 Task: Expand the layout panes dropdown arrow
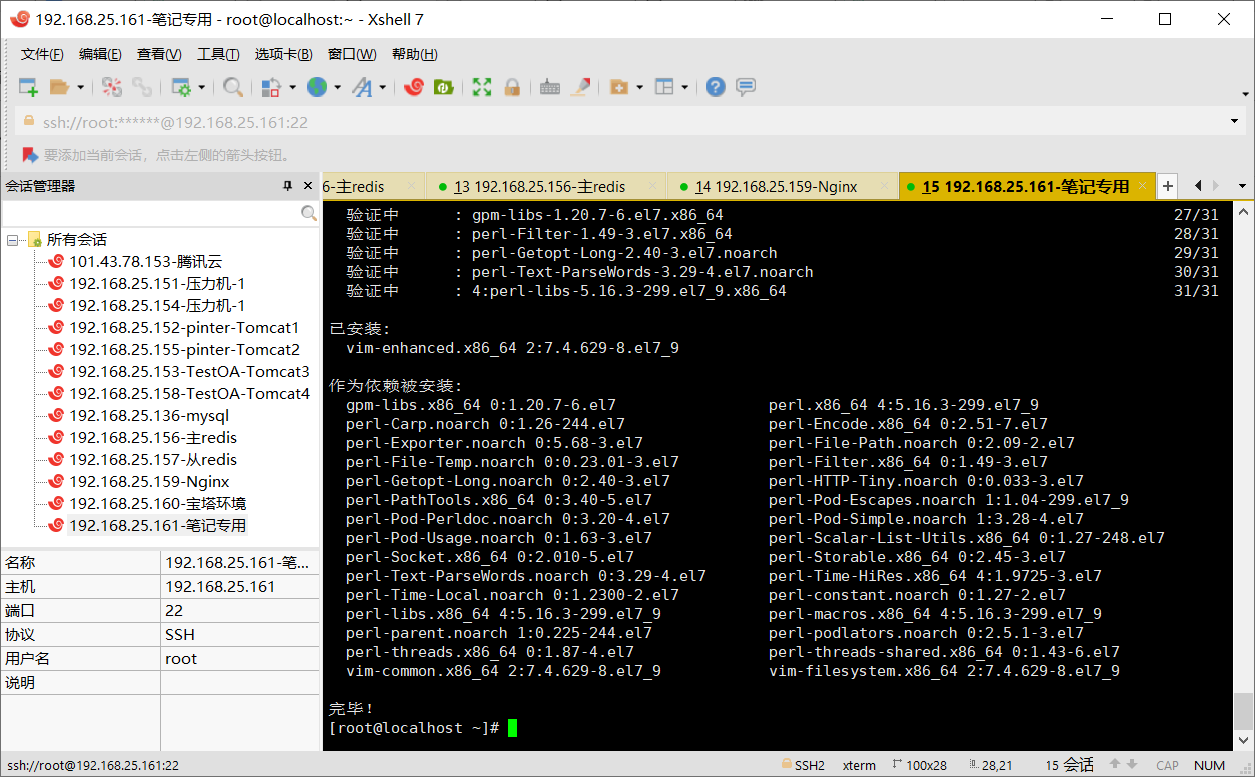click(x=684, y=88)
